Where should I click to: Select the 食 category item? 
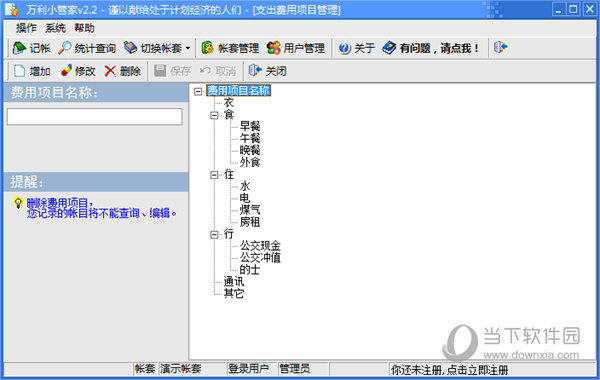coord(229,114)
